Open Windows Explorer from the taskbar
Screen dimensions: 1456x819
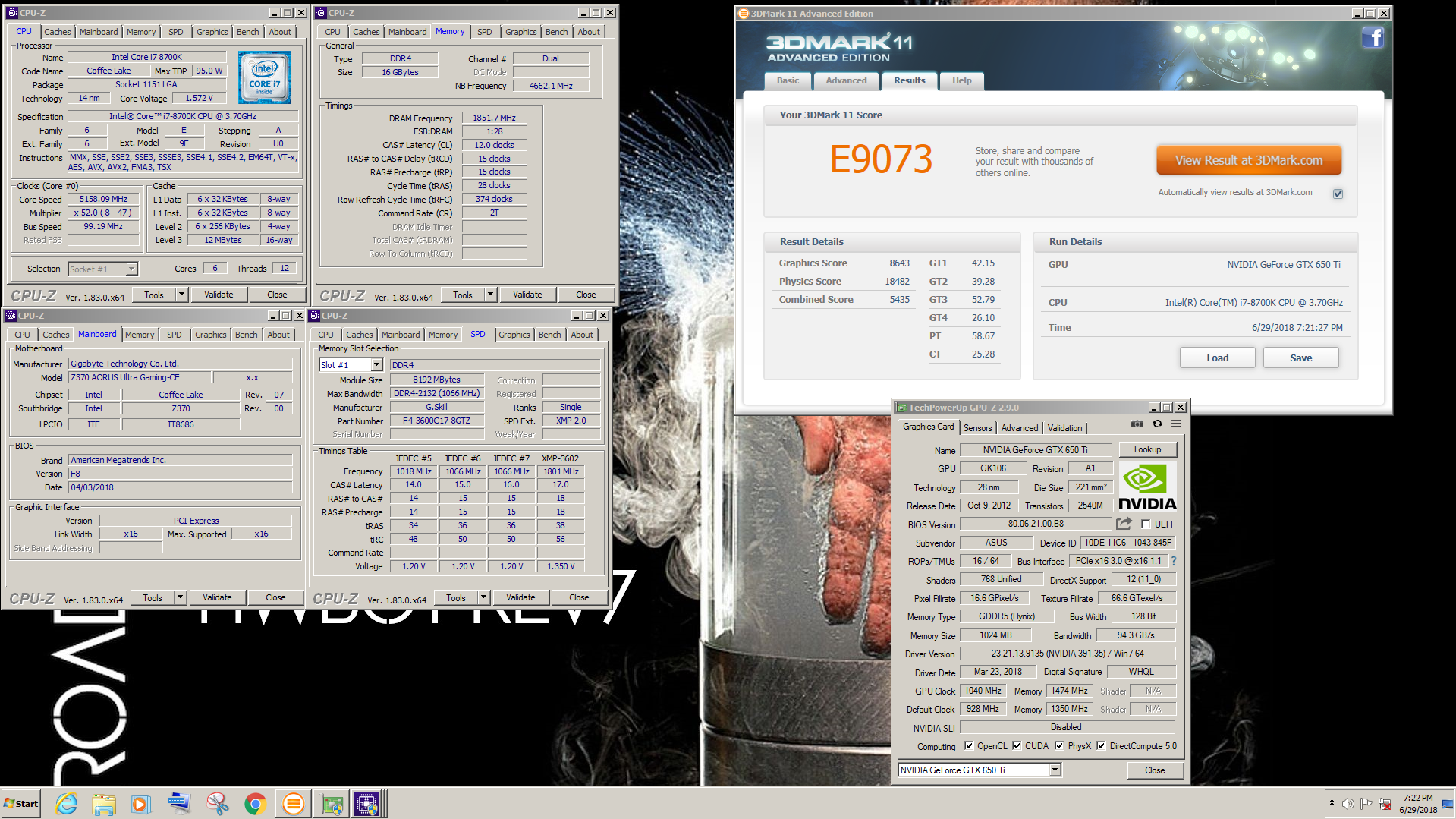point(104,804)
